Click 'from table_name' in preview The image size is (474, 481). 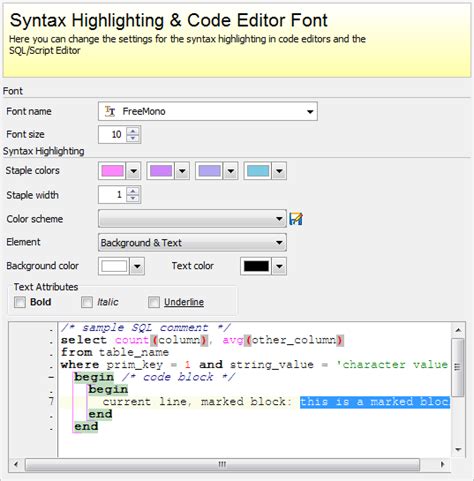[x=115, y=352]
